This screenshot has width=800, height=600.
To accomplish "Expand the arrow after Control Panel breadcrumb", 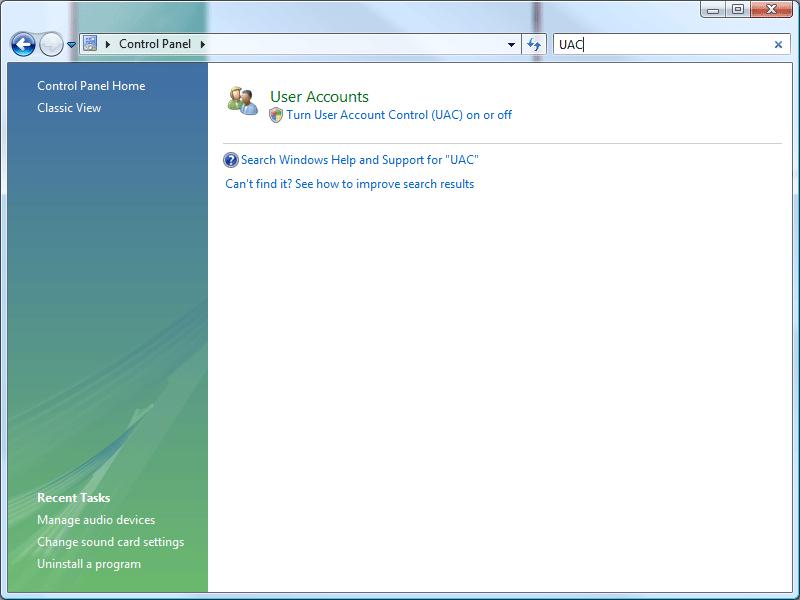I will (203, 44).
